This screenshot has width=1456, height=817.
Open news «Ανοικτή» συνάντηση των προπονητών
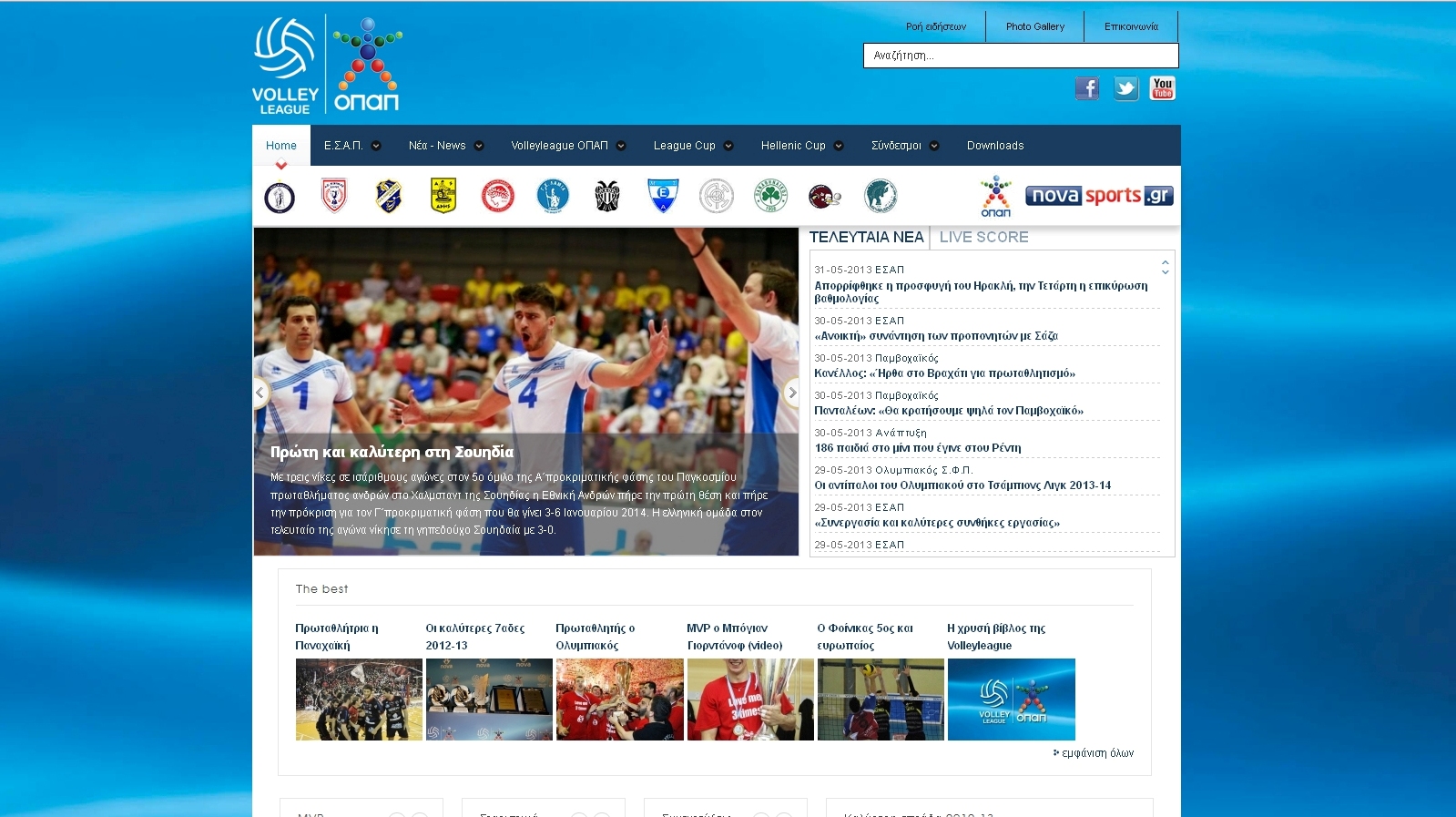point(936,336)
